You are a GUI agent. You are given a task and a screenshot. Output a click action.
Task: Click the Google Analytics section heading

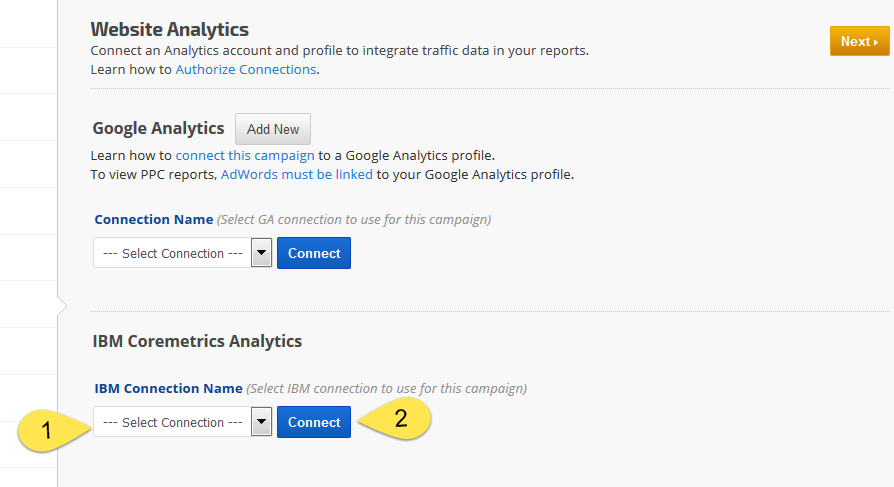pyautogui.click(x=158, y=128)
